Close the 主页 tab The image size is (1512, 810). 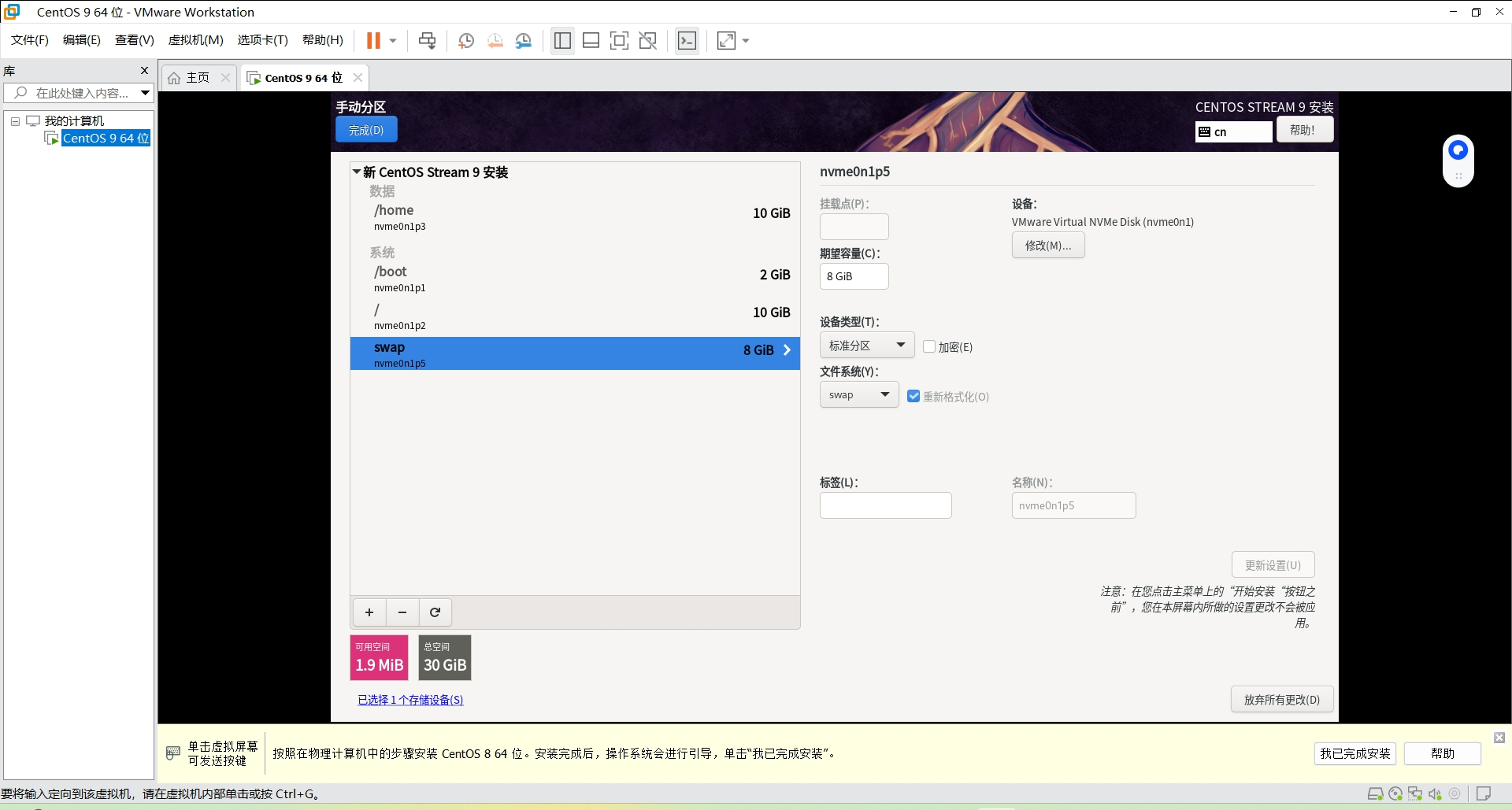click(226, 77)
